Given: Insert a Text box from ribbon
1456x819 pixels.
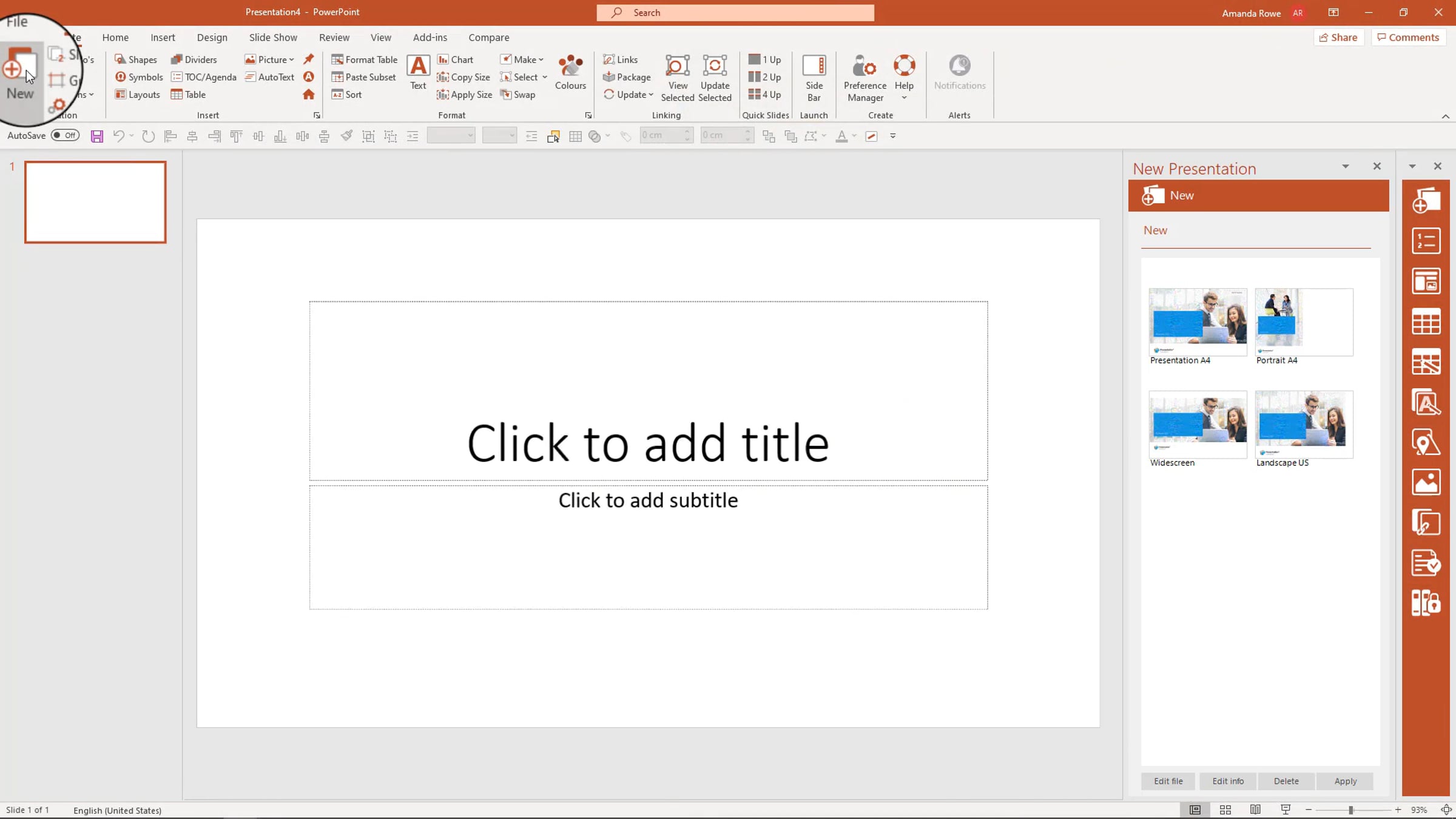Looking at the screenshot, I should [418, 72].
